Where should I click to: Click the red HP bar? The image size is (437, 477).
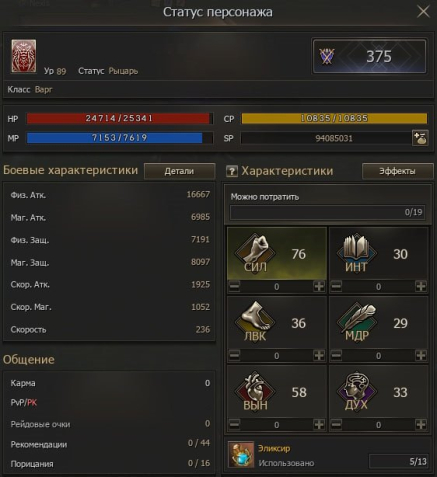coord(119,118)
